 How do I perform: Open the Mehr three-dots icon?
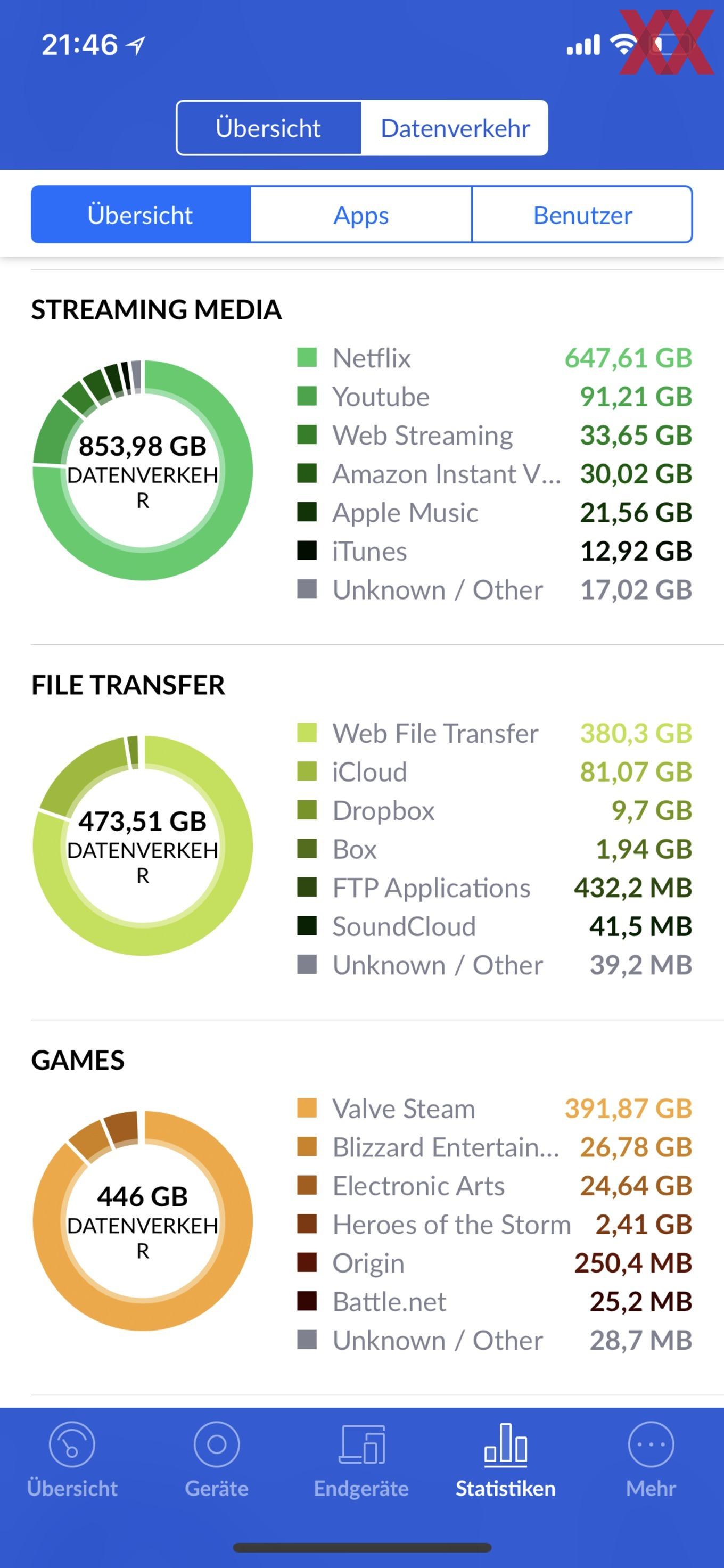[x=651, y=1444]
